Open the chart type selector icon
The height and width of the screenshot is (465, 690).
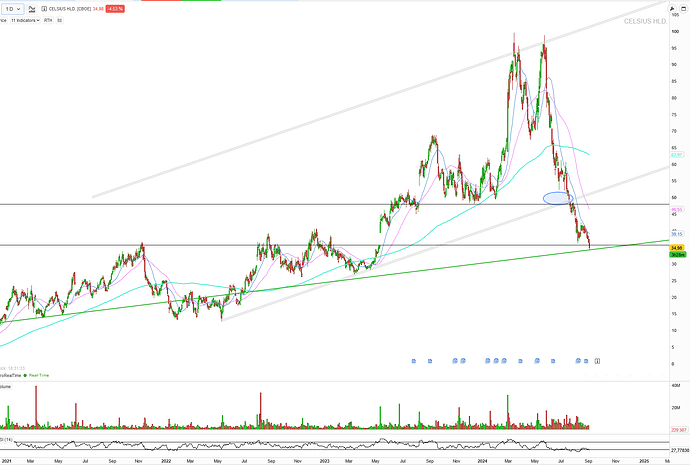coord(32,9)
